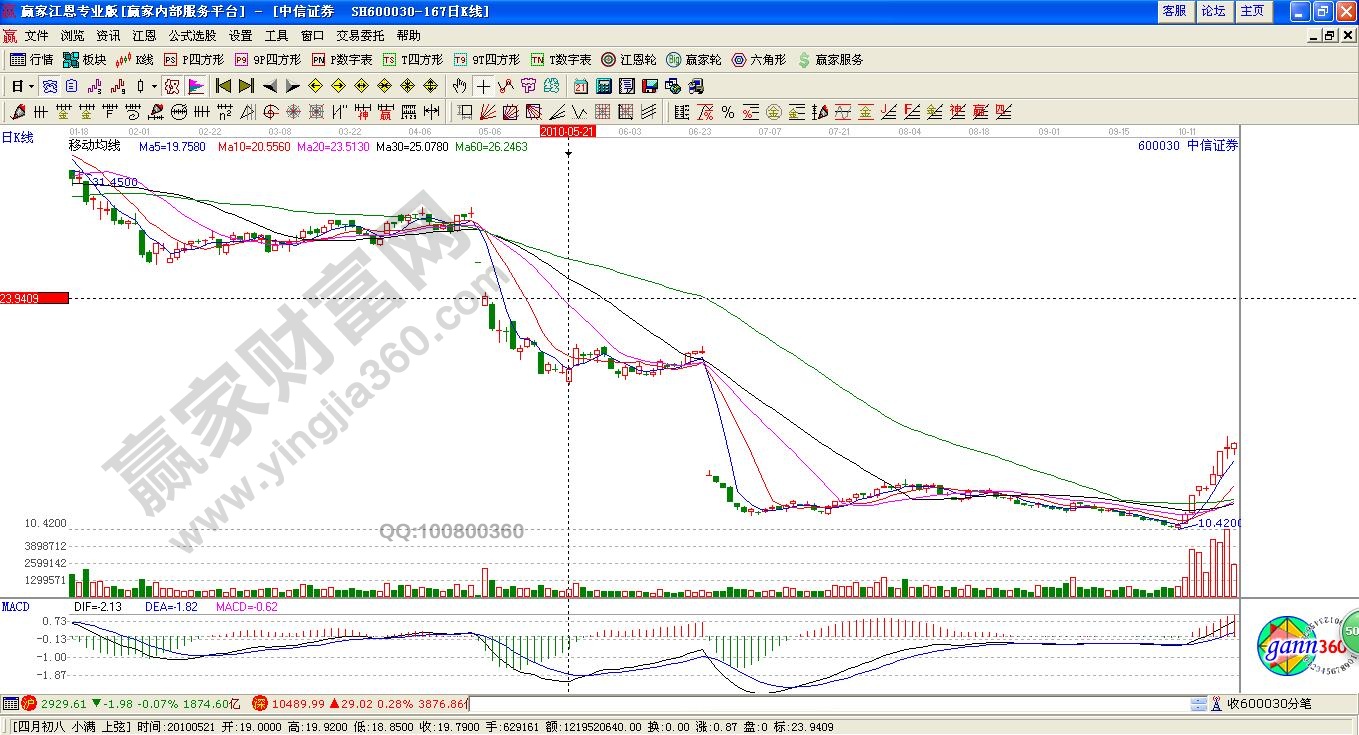Click the calculator icon in toolbar

point(605,86)
